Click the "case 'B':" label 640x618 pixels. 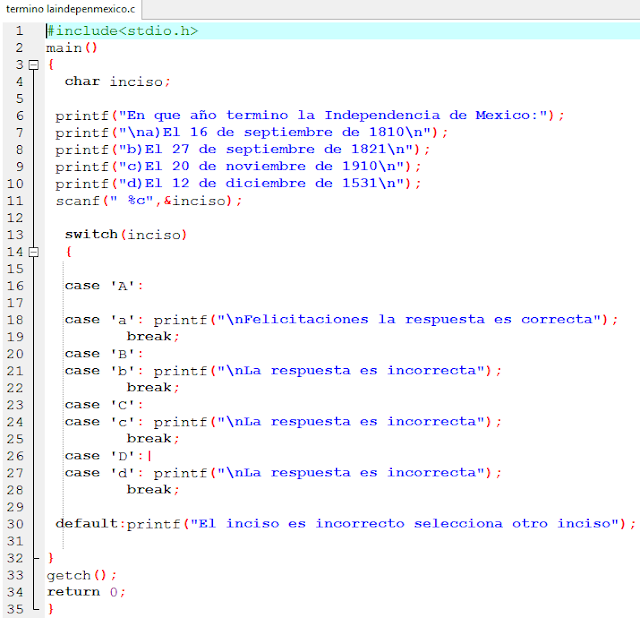tap(104, 354)
